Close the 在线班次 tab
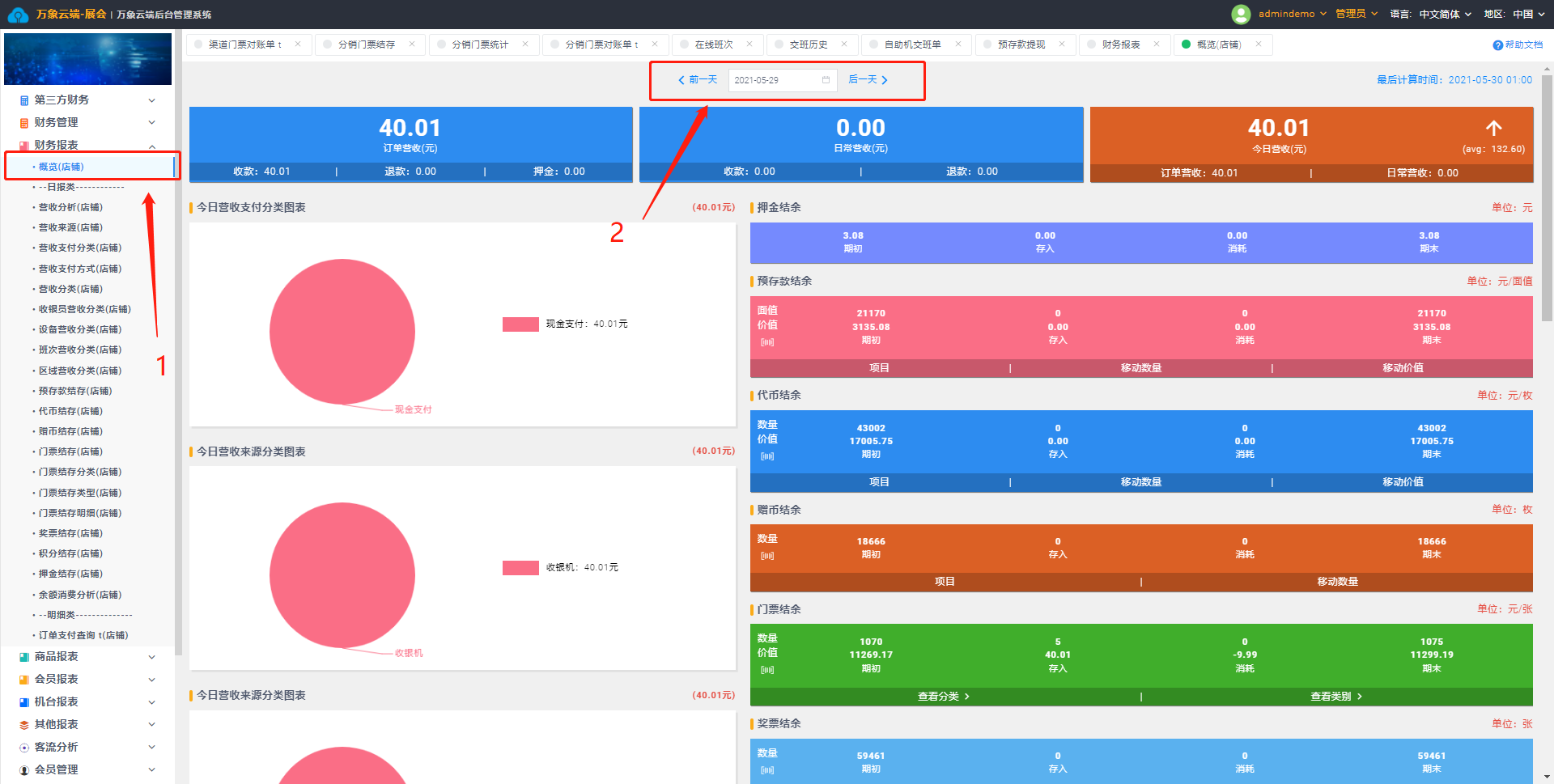 click(x=749, y=44)
